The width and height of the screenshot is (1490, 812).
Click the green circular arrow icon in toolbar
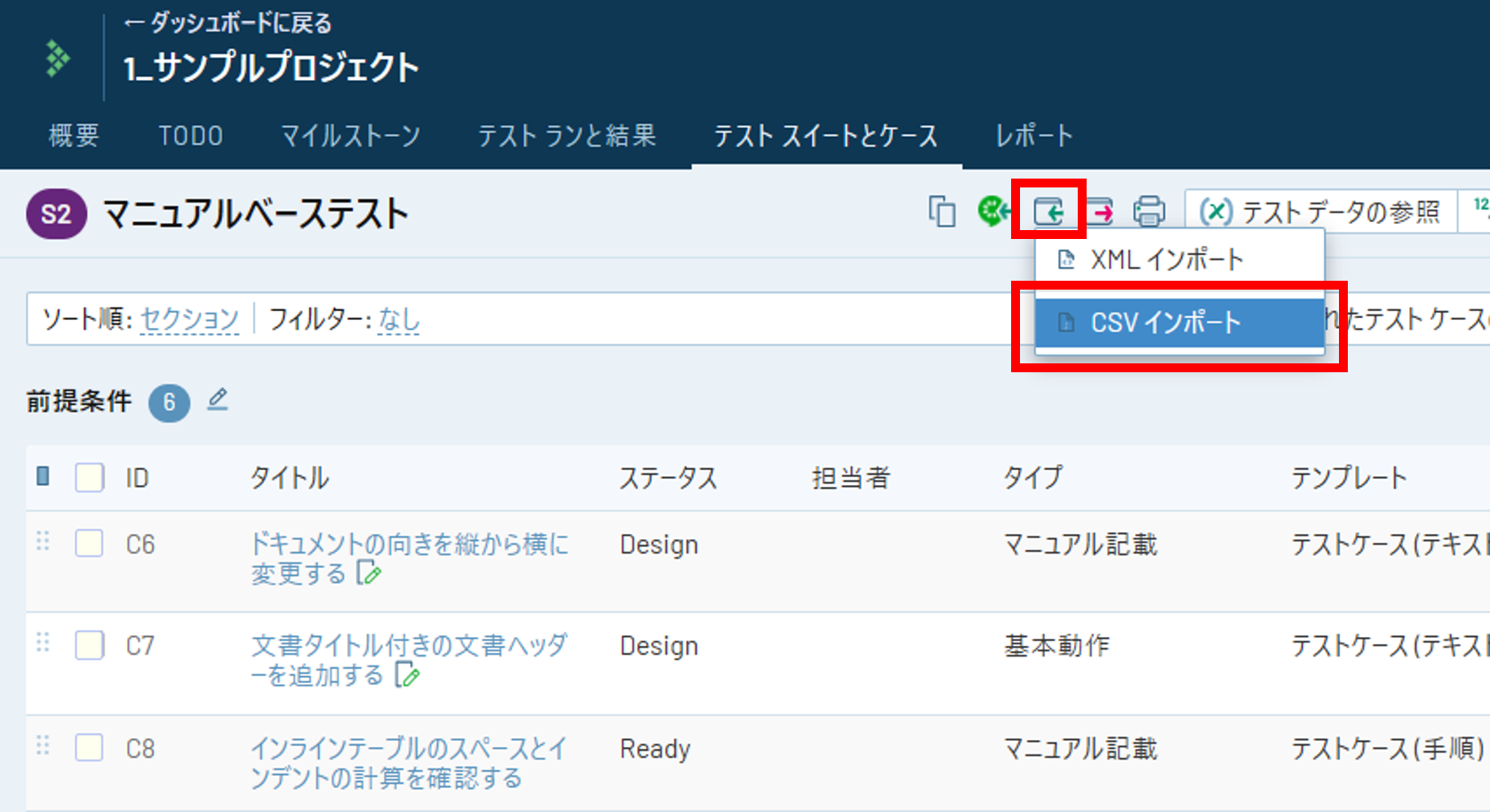point(993,211)
